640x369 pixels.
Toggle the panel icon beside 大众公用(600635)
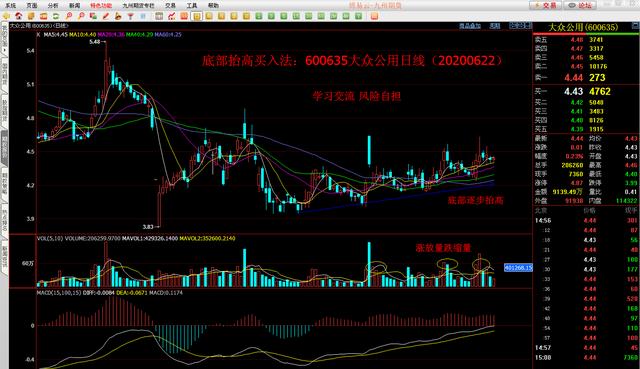(635, 26)
